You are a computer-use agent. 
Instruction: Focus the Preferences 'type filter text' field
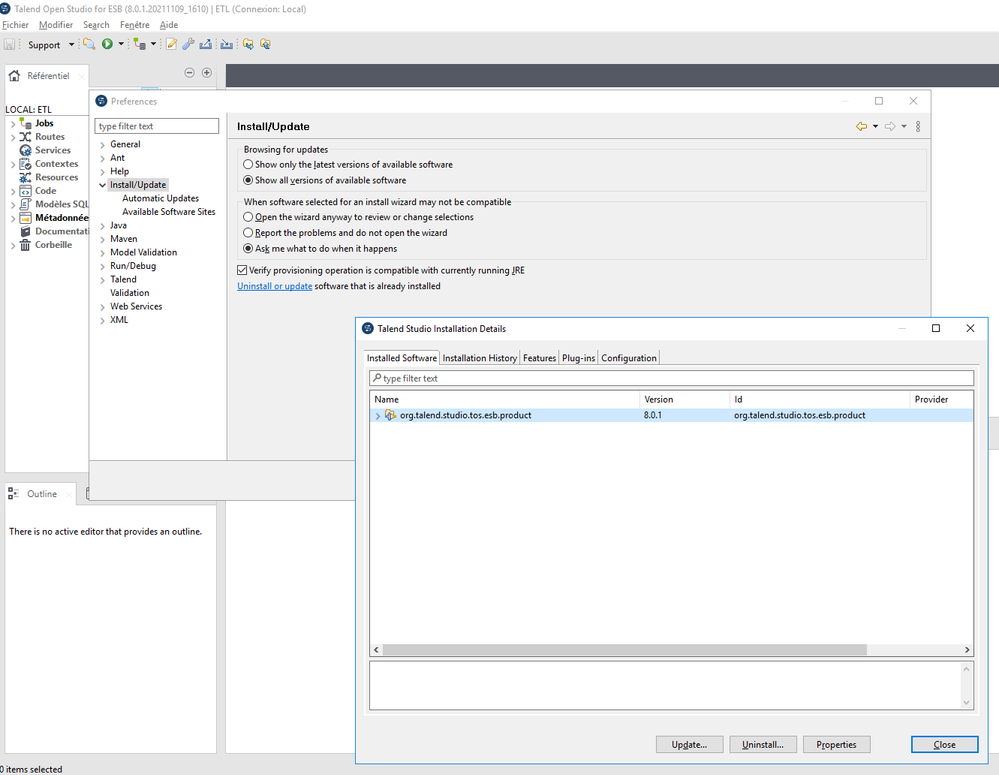[x=157, y=126]
